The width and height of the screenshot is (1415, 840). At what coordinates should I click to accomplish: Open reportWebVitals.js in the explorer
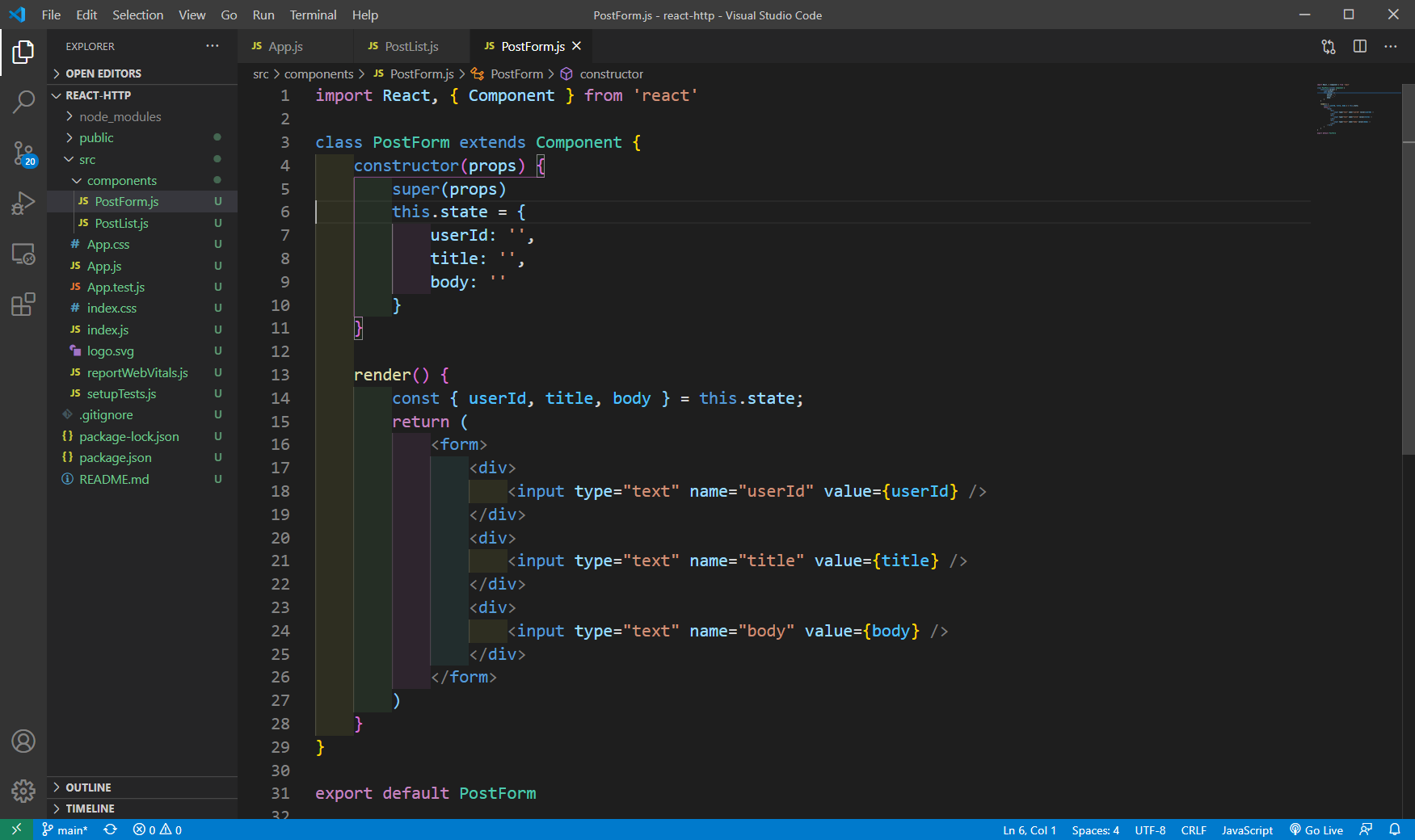click(142, 372)
